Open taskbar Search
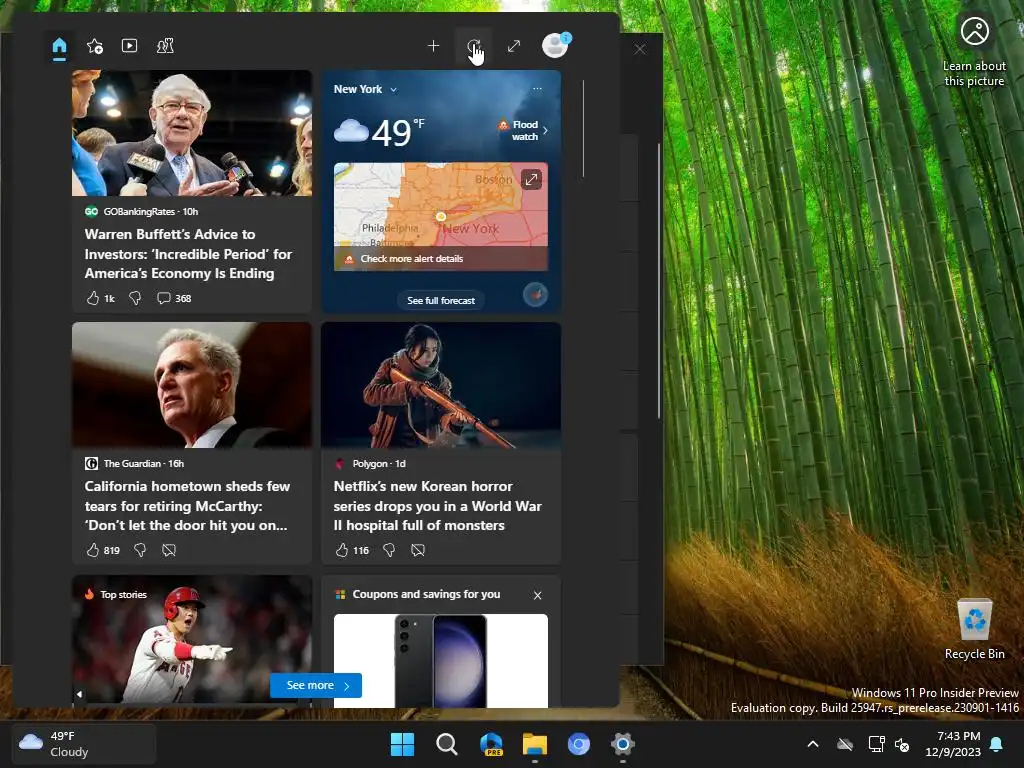1024x768 pixels. (x=447, y=744)
